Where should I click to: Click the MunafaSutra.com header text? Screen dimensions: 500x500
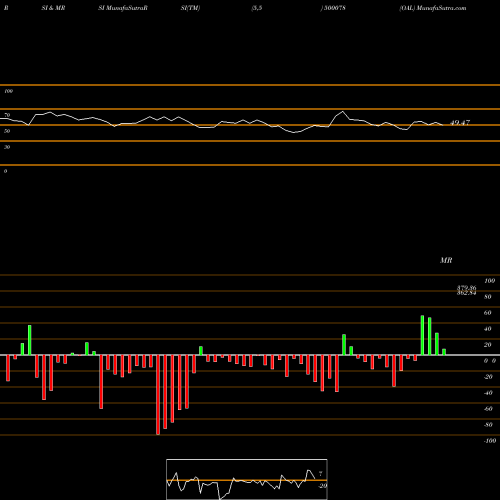pos(441,8)
